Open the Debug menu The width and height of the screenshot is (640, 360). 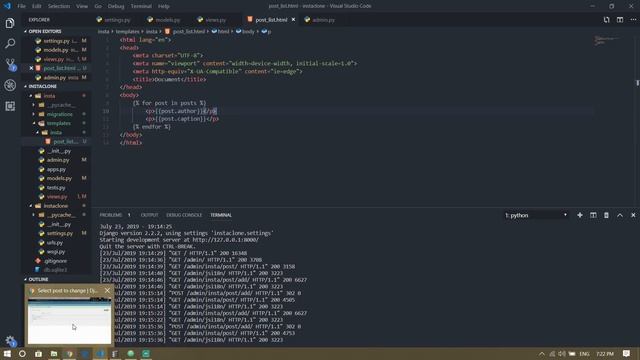[116, 6]
